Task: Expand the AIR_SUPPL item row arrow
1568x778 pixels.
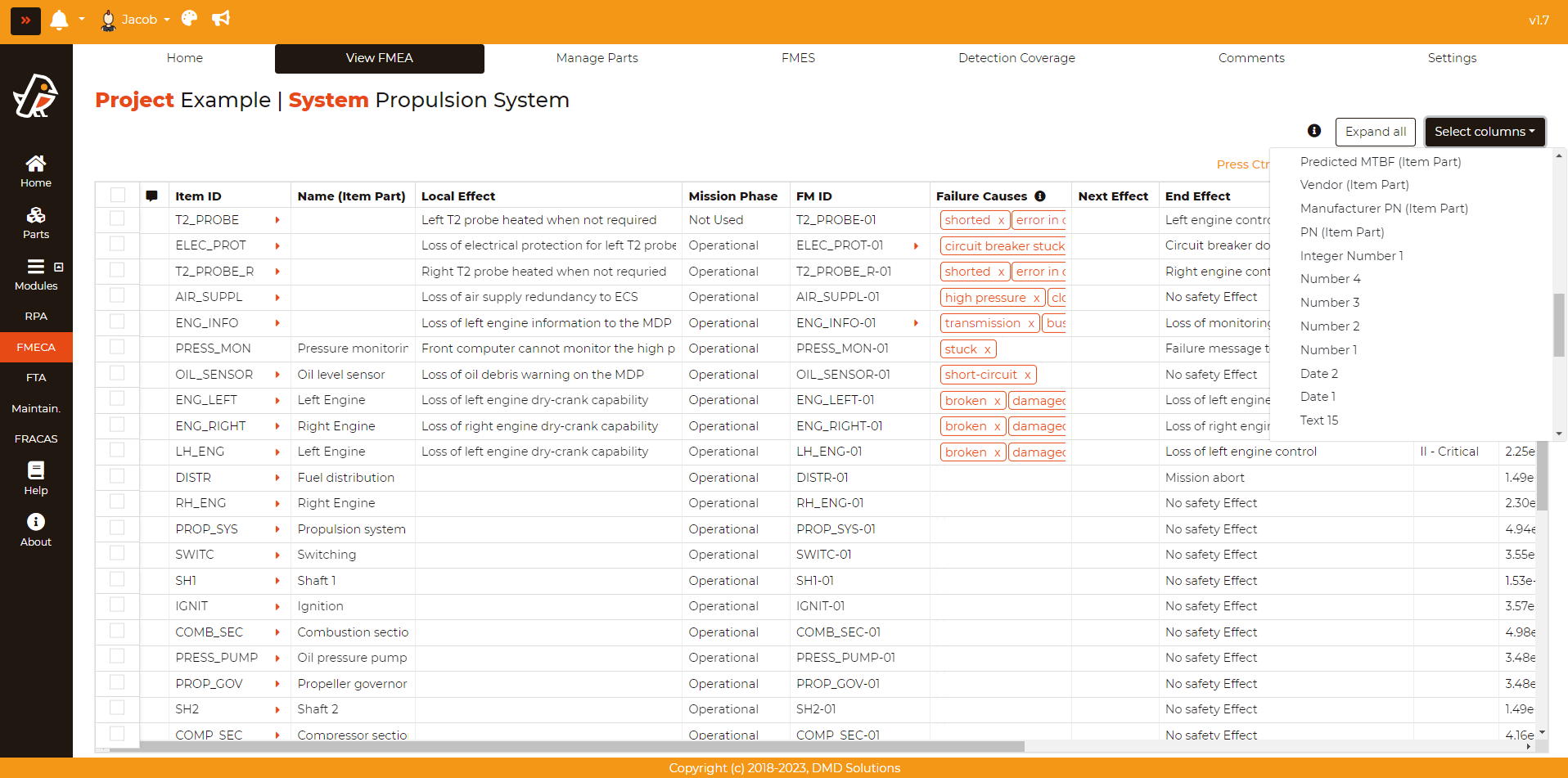Action: pyautogui.click(x=277, y=297)
